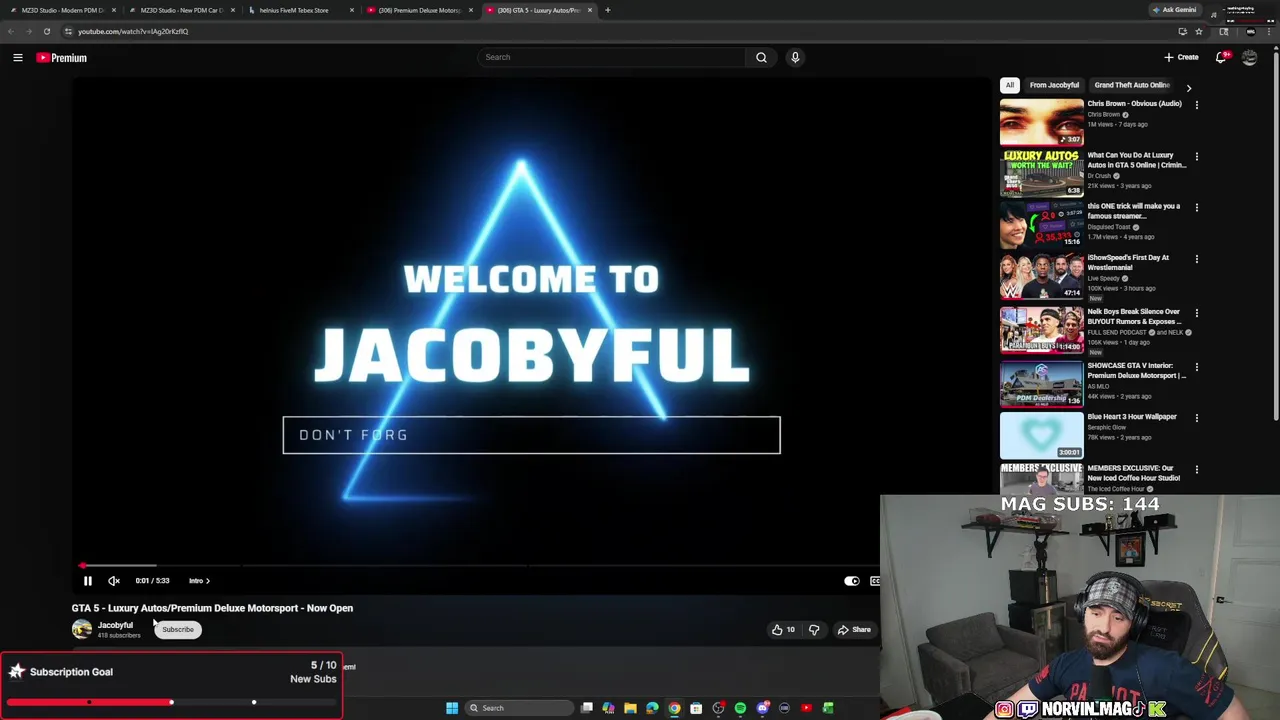Switch to MZ3D Studio Modern PDM tab
The height and width of the screenshot is (720, 1280).
click(62, 10)
